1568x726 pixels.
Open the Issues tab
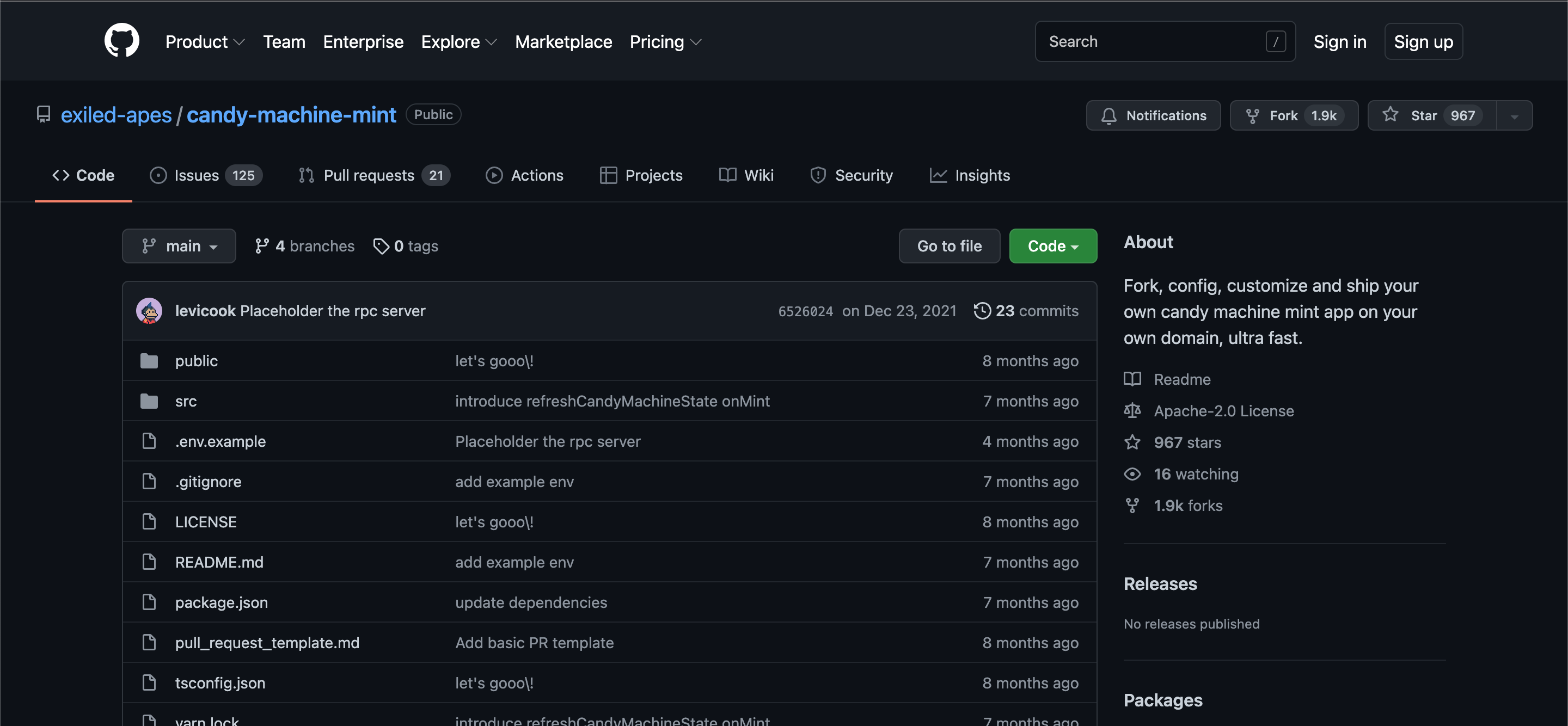tap(206, 175)
